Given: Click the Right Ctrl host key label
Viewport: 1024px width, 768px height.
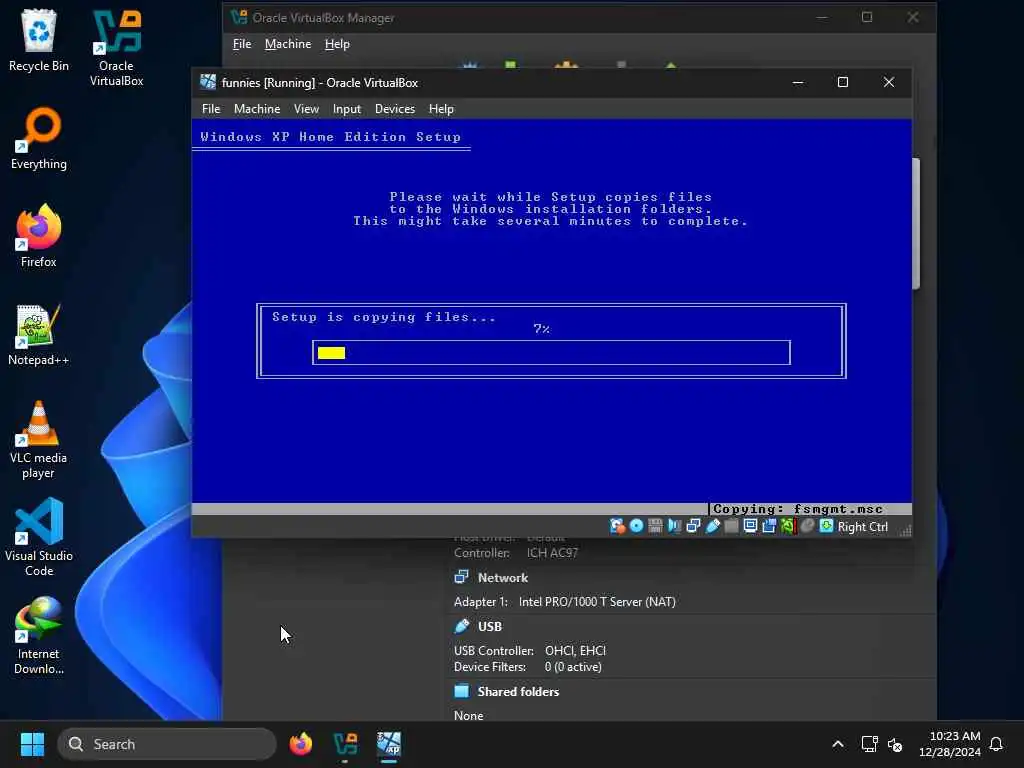Looking at the screenshot, I should 863,527.
